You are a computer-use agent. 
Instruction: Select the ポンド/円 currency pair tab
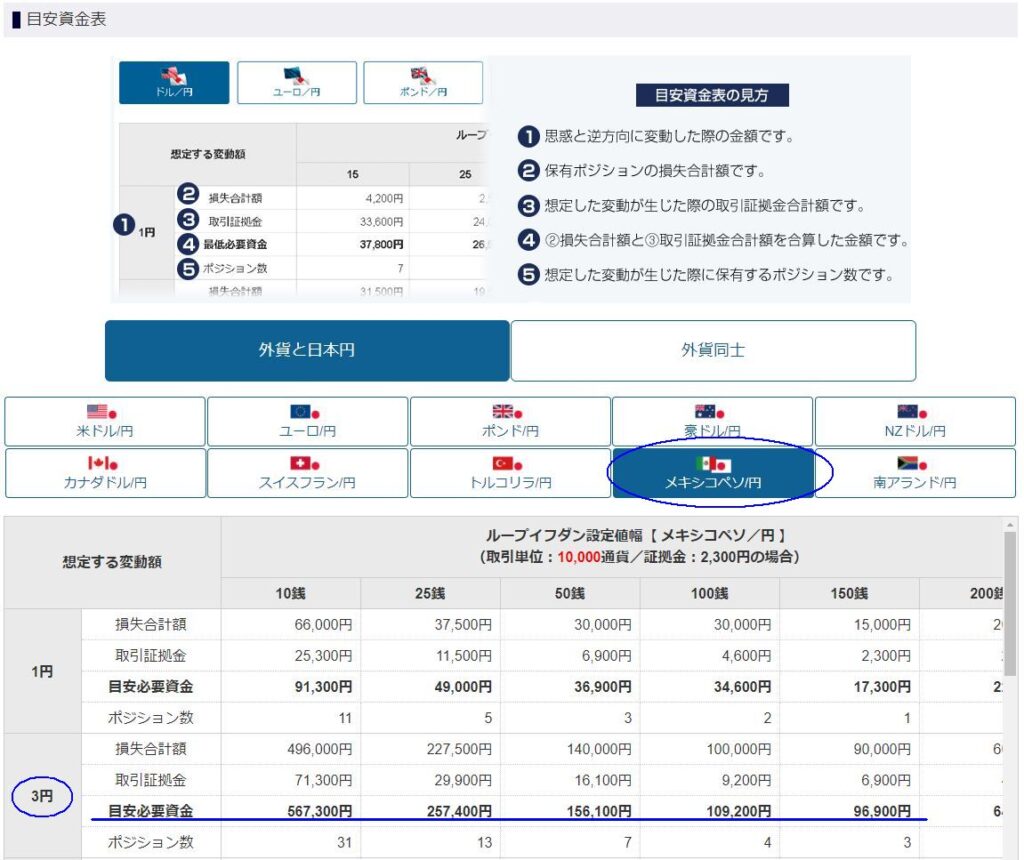(510, 421)
